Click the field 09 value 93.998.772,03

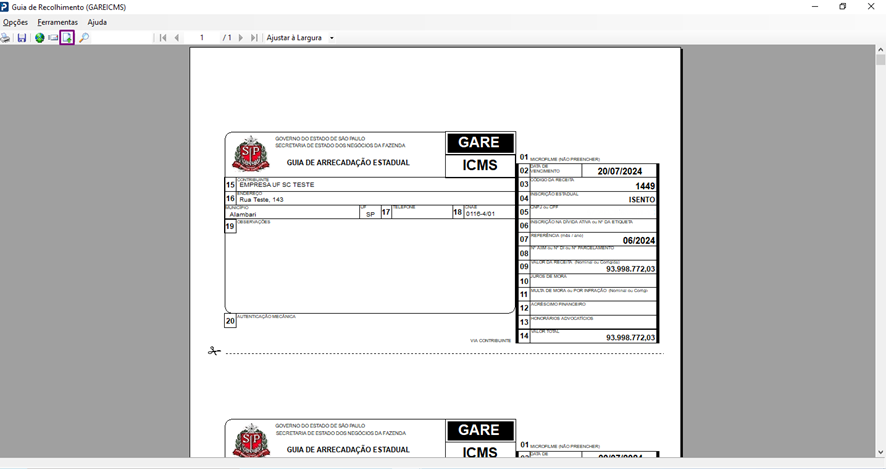tap(631, 269)
